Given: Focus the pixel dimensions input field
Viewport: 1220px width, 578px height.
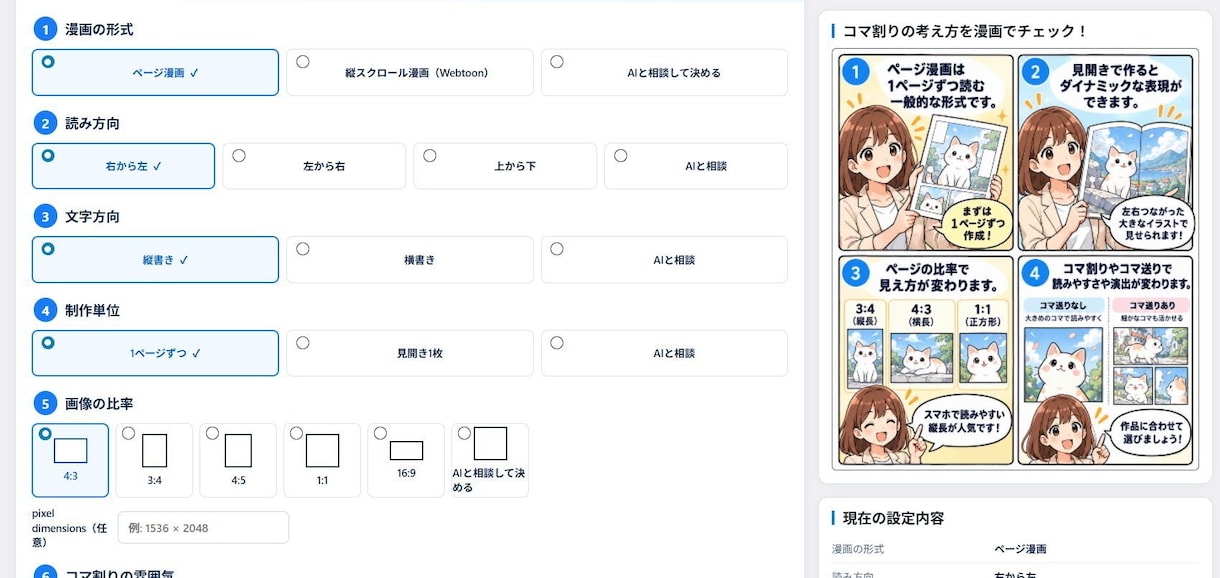Looking at the screenshot, I should tap(203, 527).
